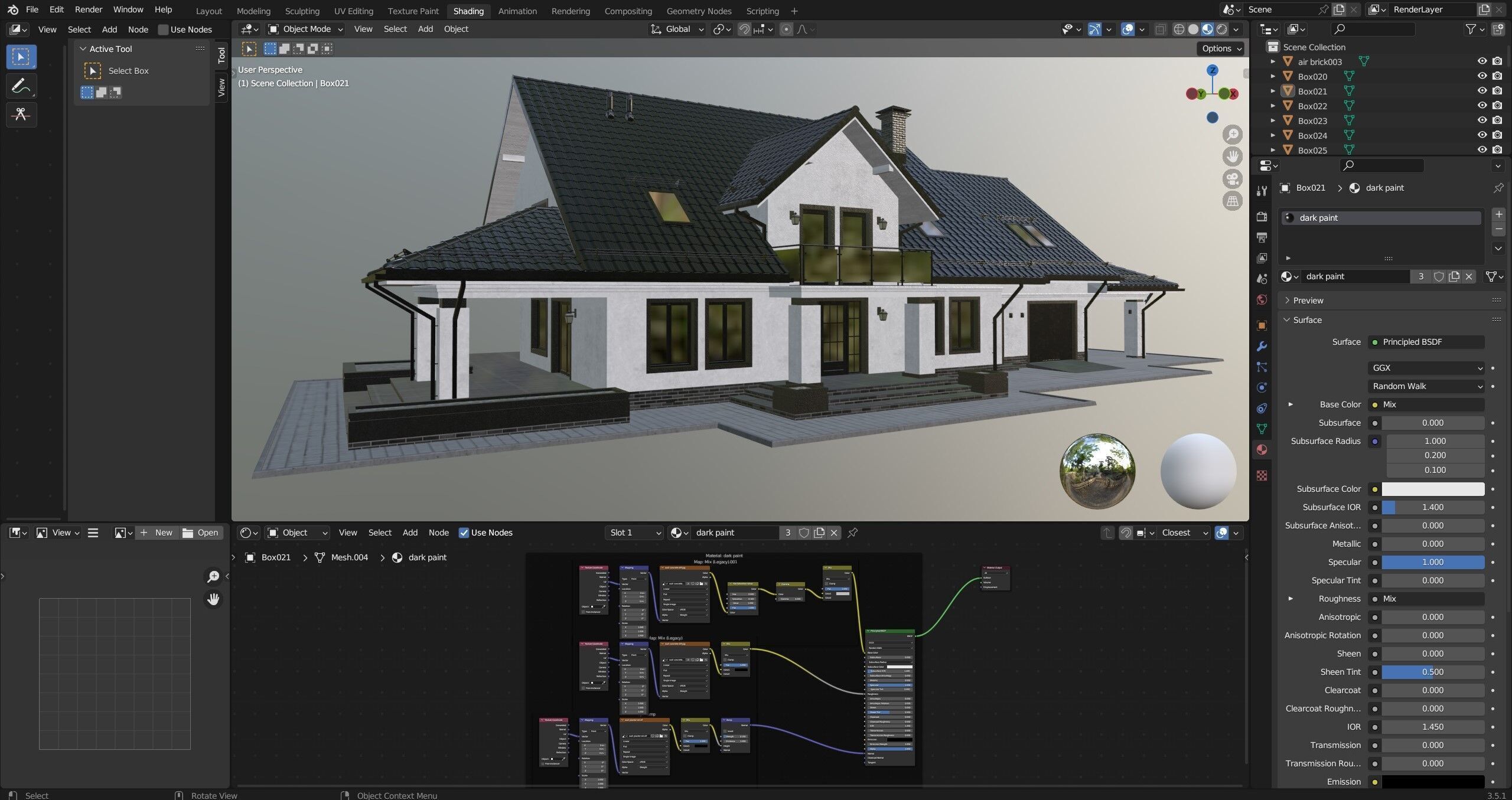Image resolution: width=1512 pixels, height=800 pixels.
Task: Switch viewport to Rendered shading
Action: (x=1222, y=29)
